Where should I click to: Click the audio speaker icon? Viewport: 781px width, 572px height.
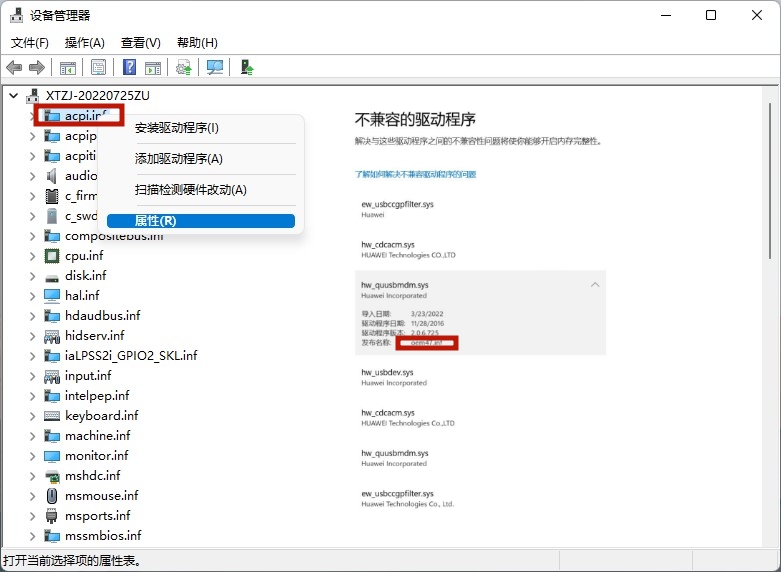click(52, 176)
